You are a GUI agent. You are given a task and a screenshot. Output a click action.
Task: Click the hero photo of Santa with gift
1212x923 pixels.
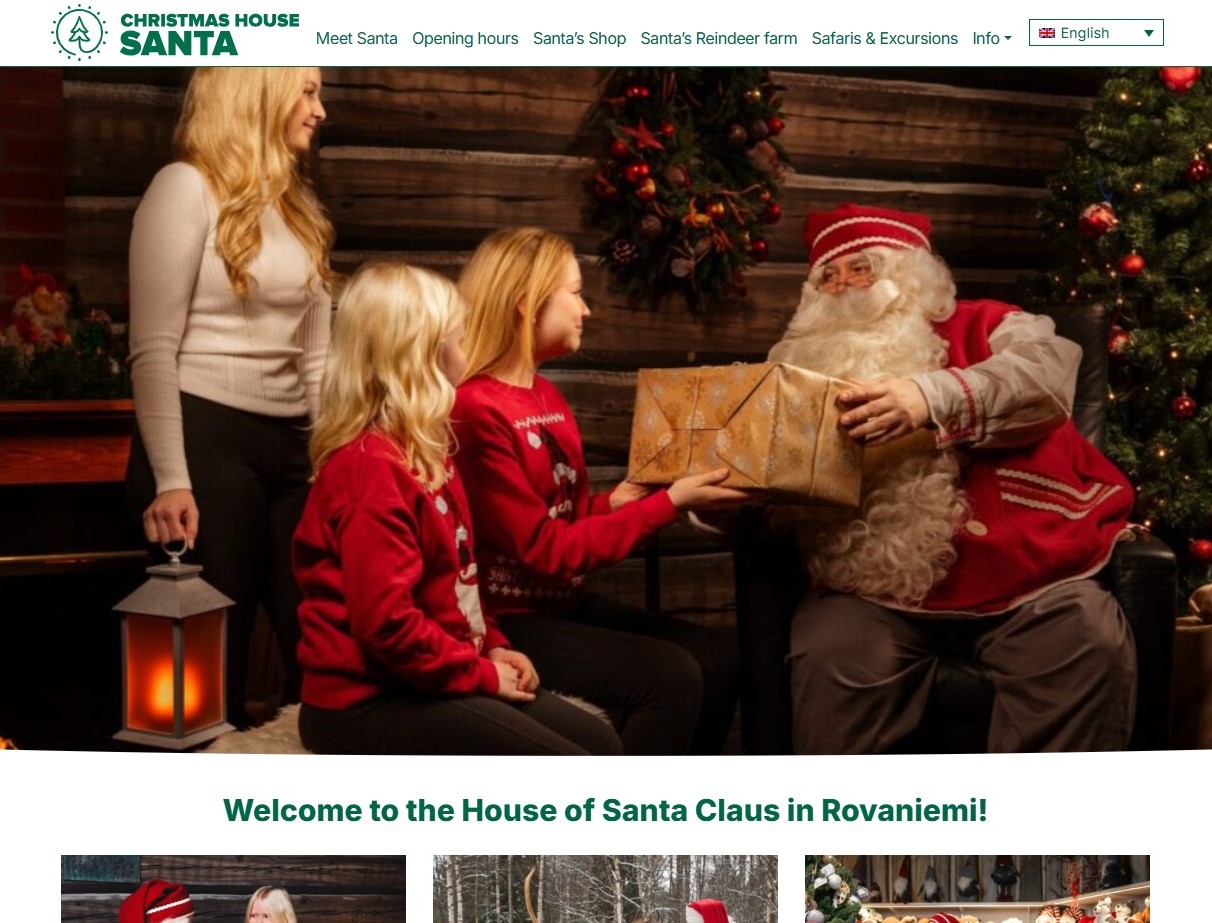pyautogui.click(x=606, y=410)
